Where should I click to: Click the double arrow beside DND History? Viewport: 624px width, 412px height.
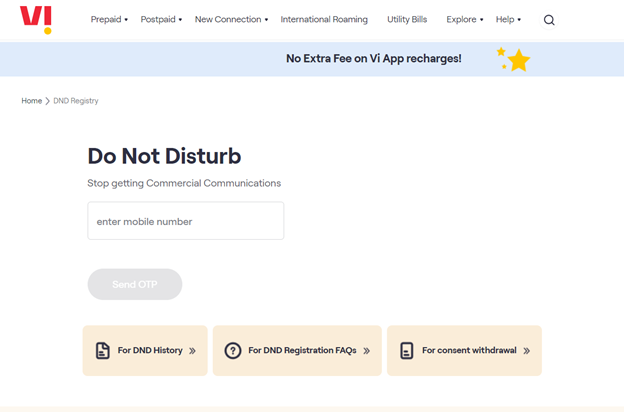pyautogui.click(x=192, y=351)
